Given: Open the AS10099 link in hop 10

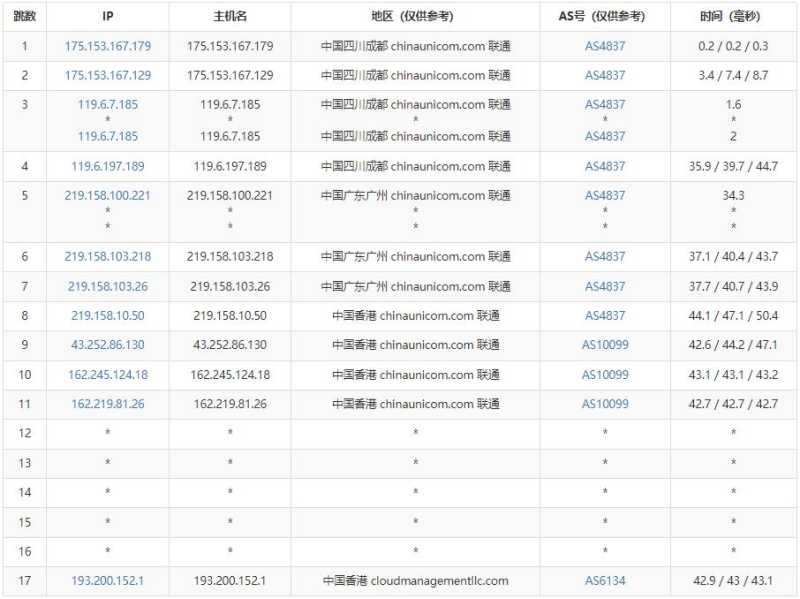Looking at the screenshot, I should [x=605, y=375].
